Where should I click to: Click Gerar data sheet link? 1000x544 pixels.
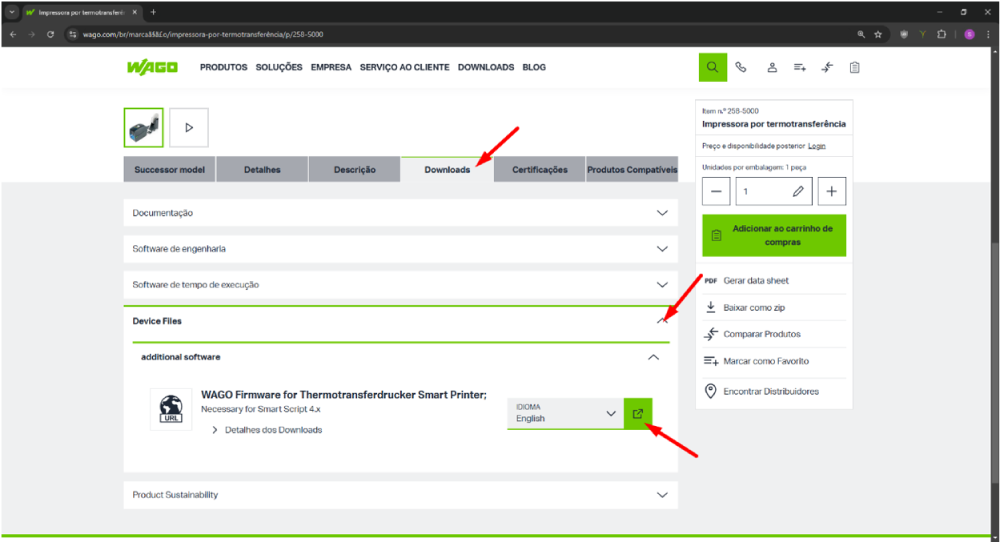point(755,281)
